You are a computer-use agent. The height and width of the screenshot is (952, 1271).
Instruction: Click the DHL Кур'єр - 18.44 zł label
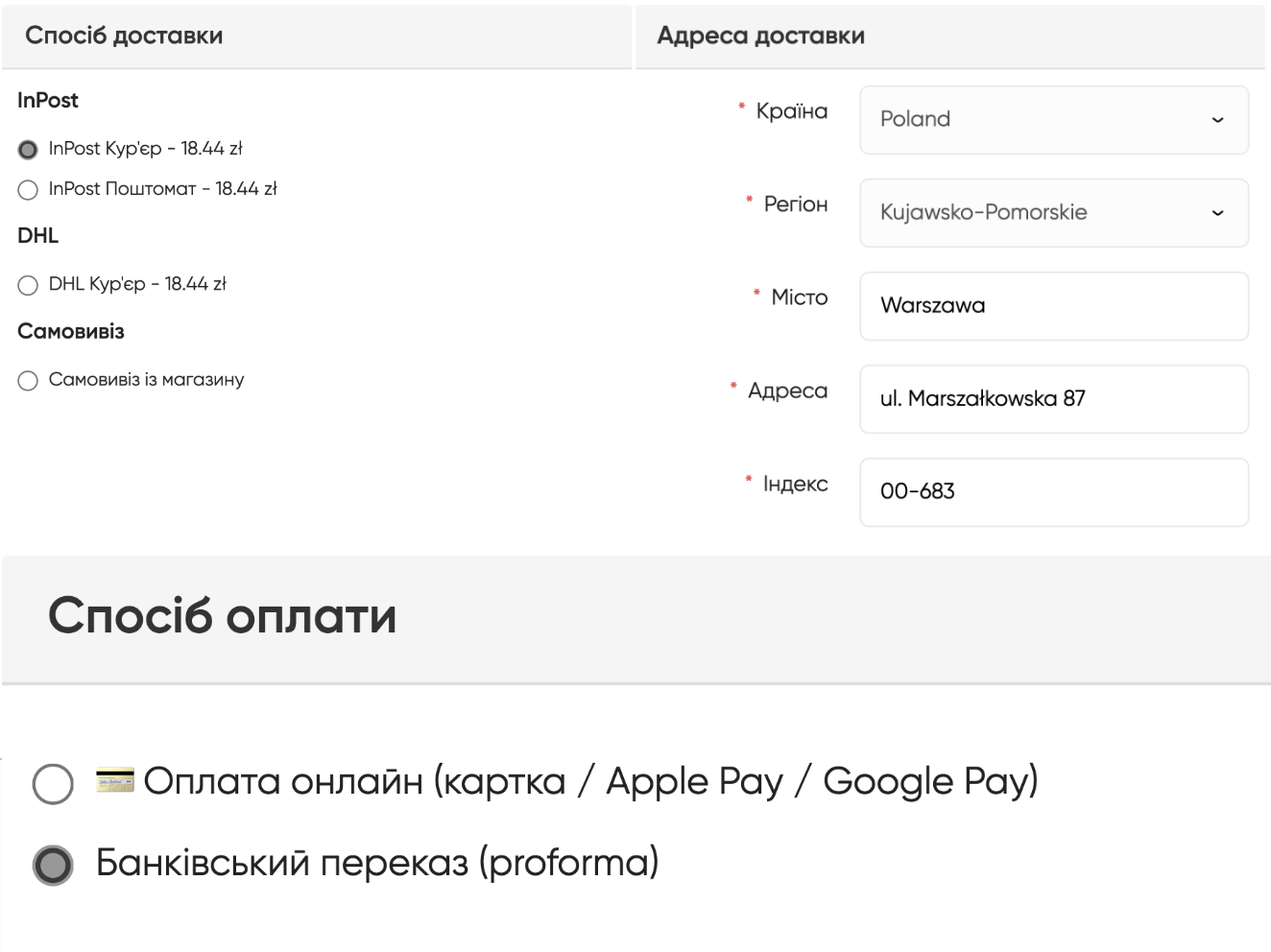pyautogui.click(x=137, y=284)
